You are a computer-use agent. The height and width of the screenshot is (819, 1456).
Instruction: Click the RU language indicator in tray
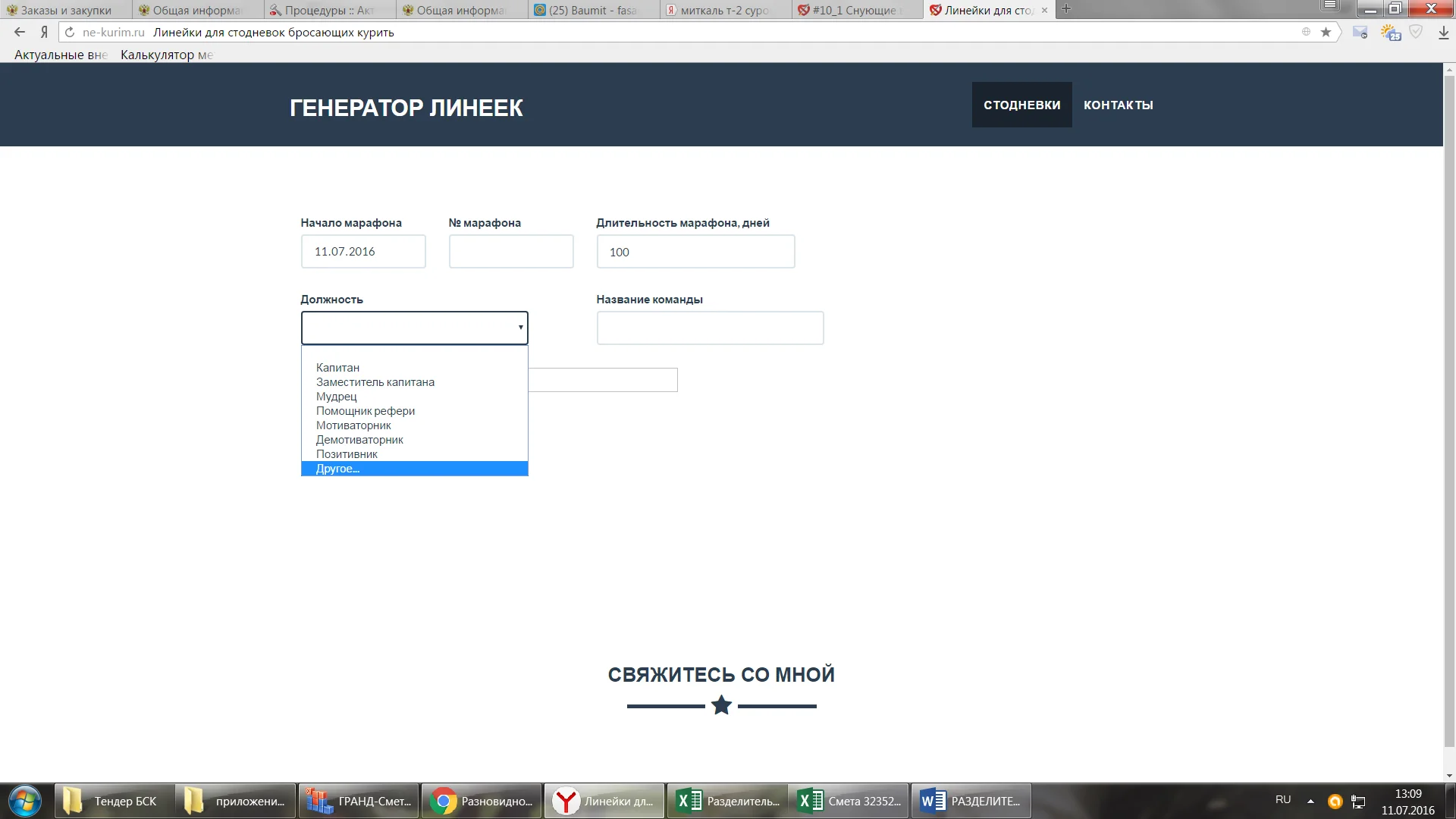tap(1282, 799)
